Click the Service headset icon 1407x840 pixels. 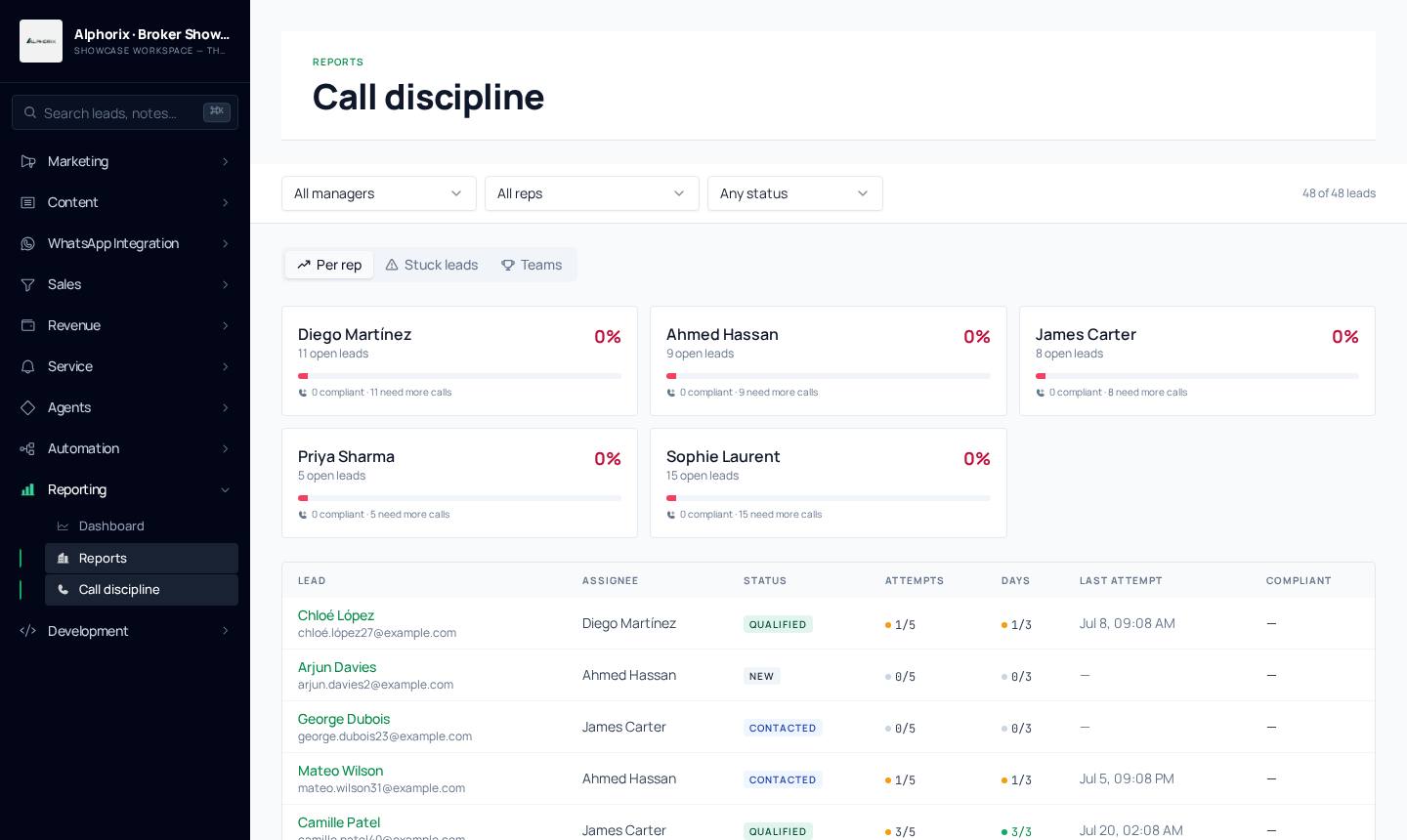pyautogui.click(x=28, y=366)
